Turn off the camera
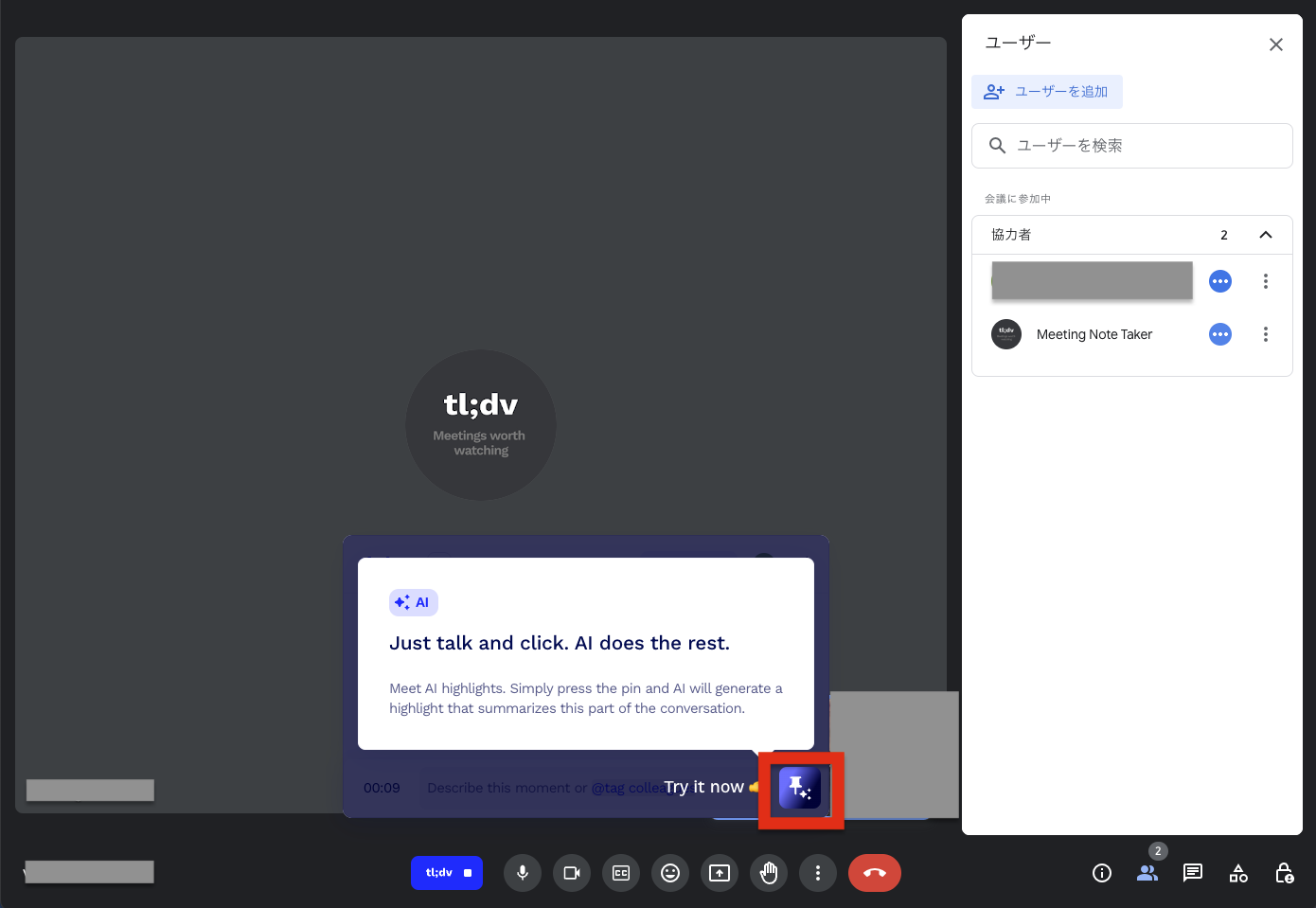Viewport: 1316px width, 908px height. [x=572, y=873]
